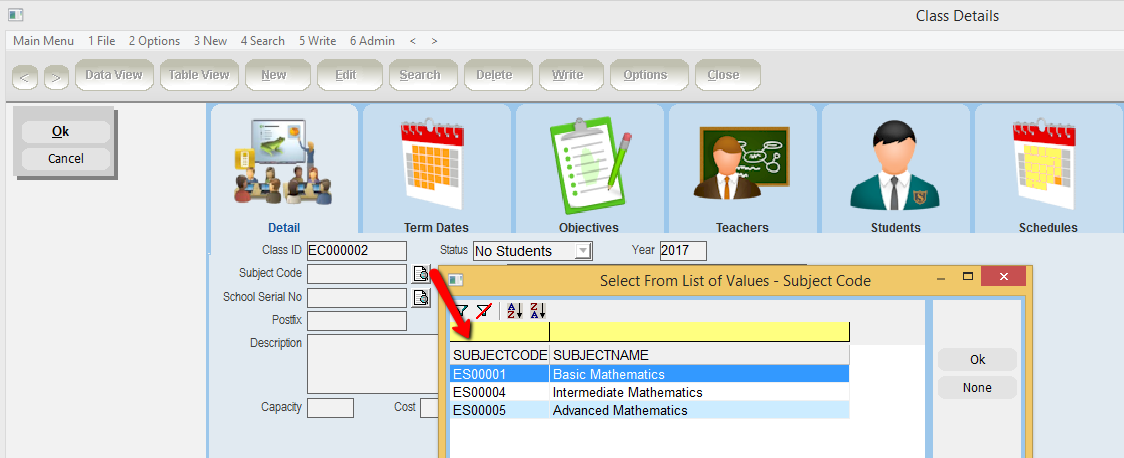This screenshot has width=1124, height=458.
Task: Open the Detail tab icon
Action: tap(284, 163)
